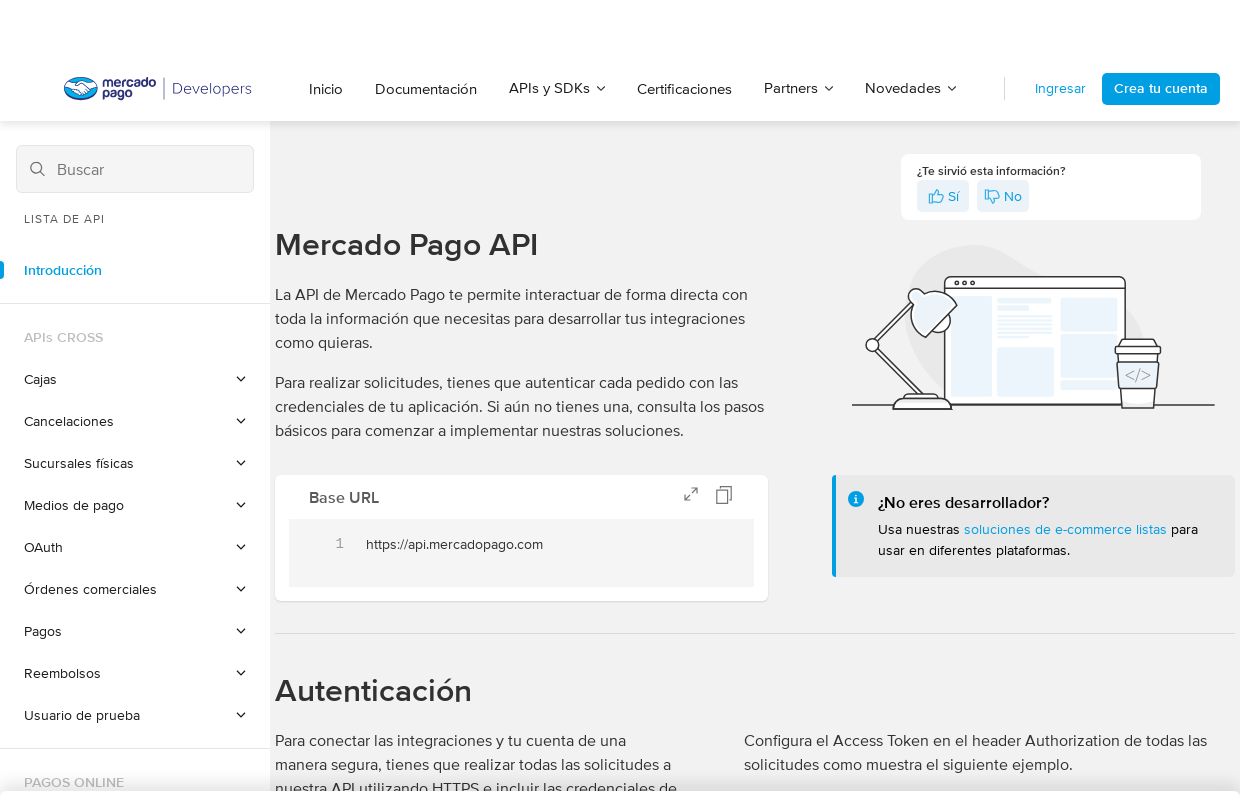Expand the Medios de pago section

135,505
